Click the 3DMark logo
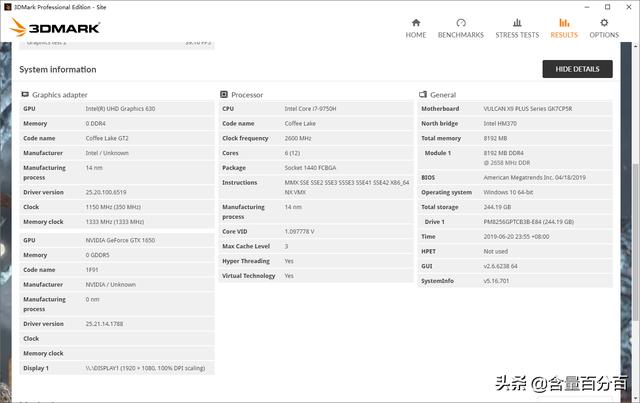640x403 pixels. click(55, 27)
